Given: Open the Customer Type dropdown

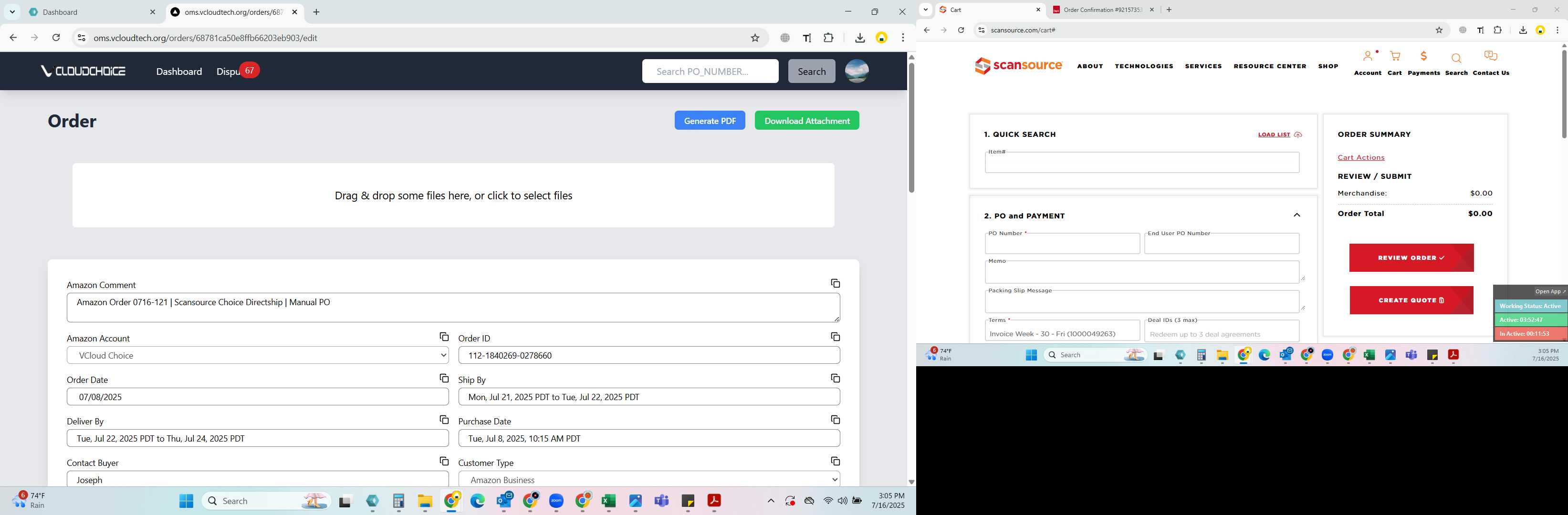Looking at the screenshot, I should click(x=649, y=479).
